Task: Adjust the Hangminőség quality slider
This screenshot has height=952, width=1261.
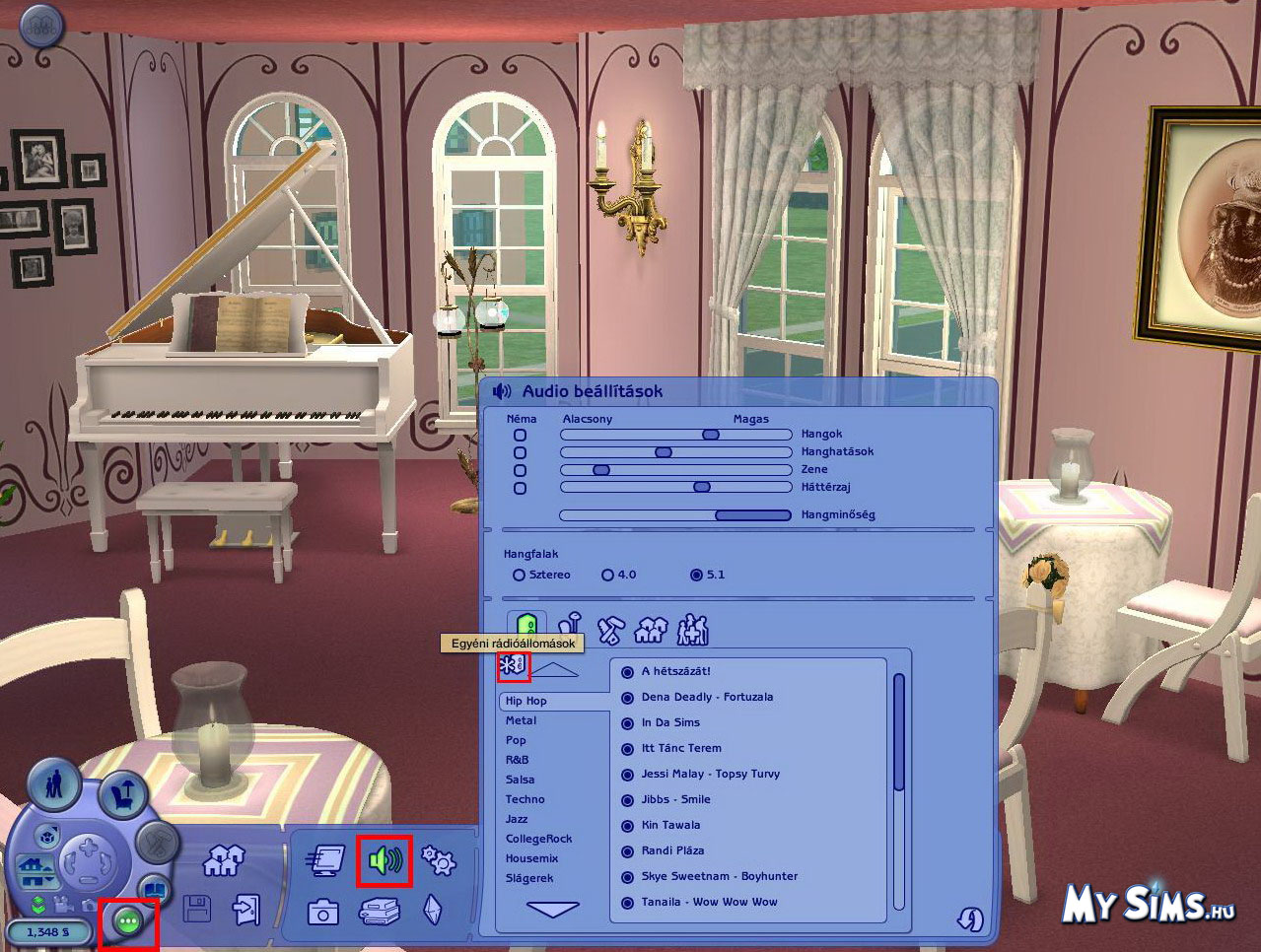Action: 675,515
